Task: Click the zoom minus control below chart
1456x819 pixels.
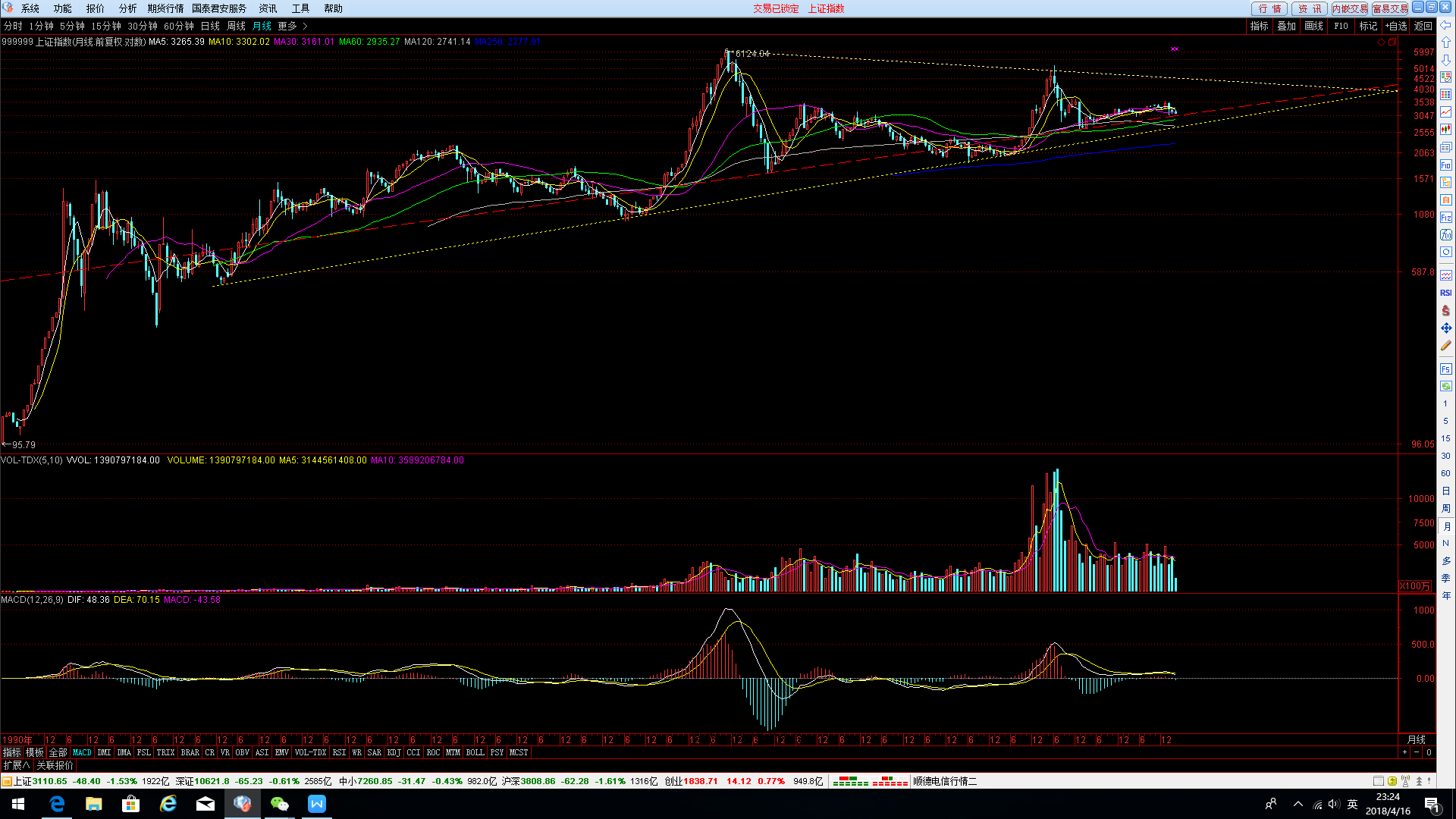Action: [x=1416, y=752]
